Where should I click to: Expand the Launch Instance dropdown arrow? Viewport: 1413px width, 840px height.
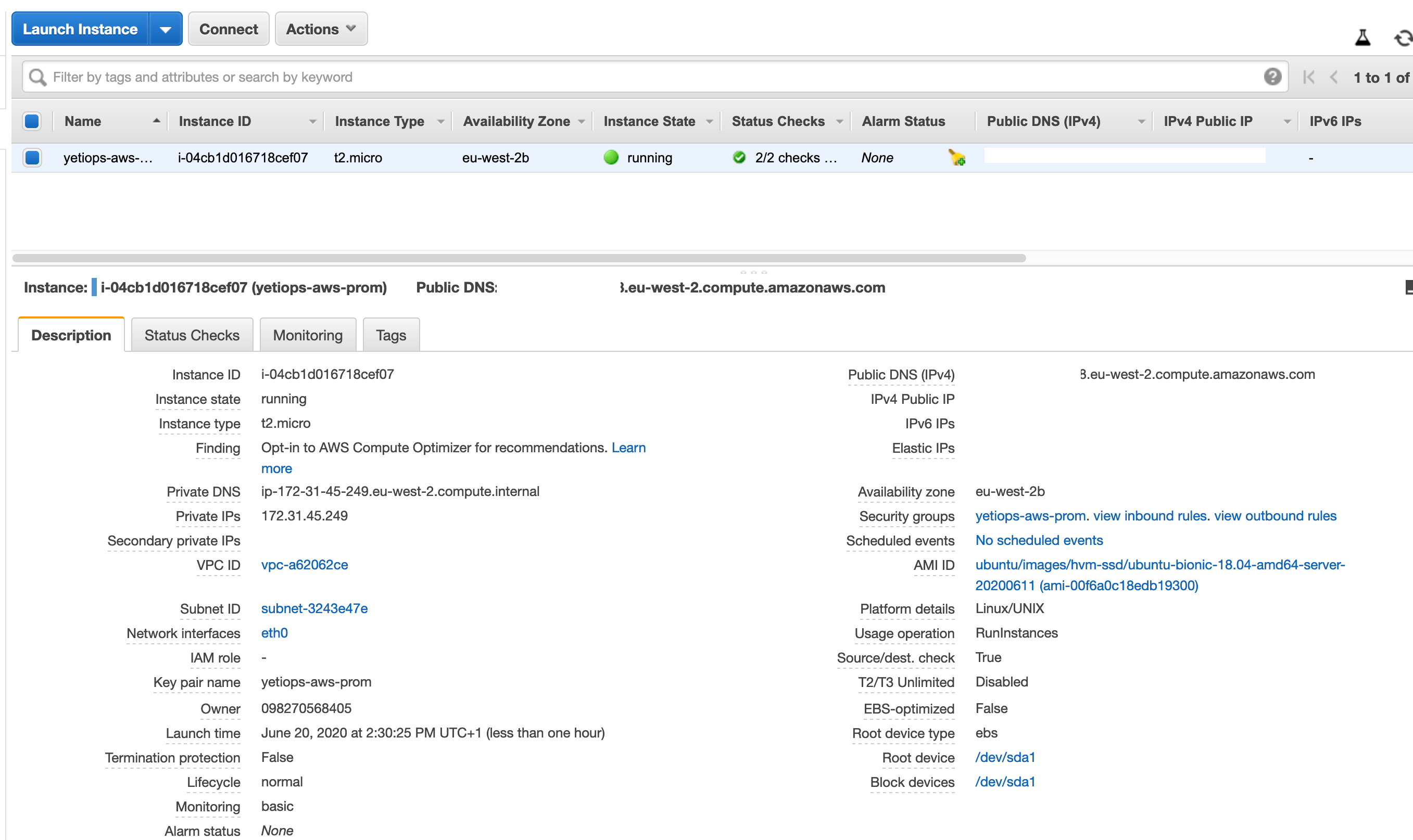pyautogui.click(x=165, y=28)
